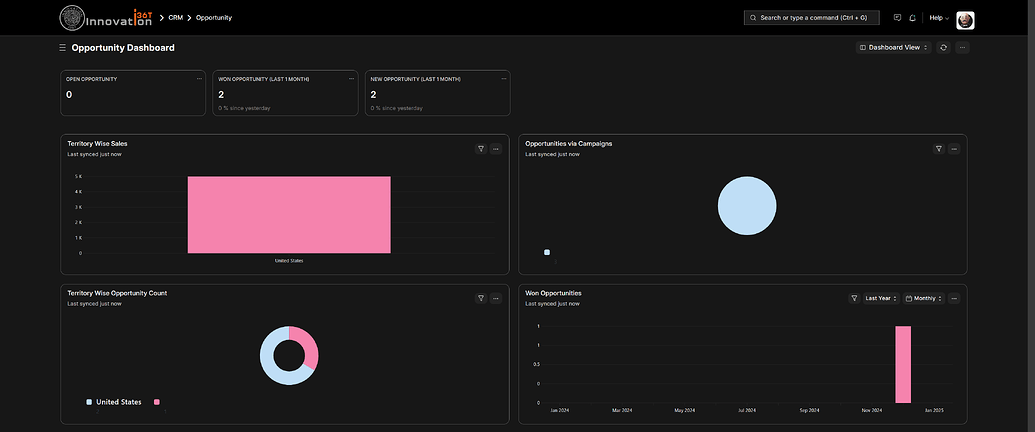The width and height of the screenshot is (1035, 432).
Task: Change the Monthly interval dropdown
Action: 922,298
